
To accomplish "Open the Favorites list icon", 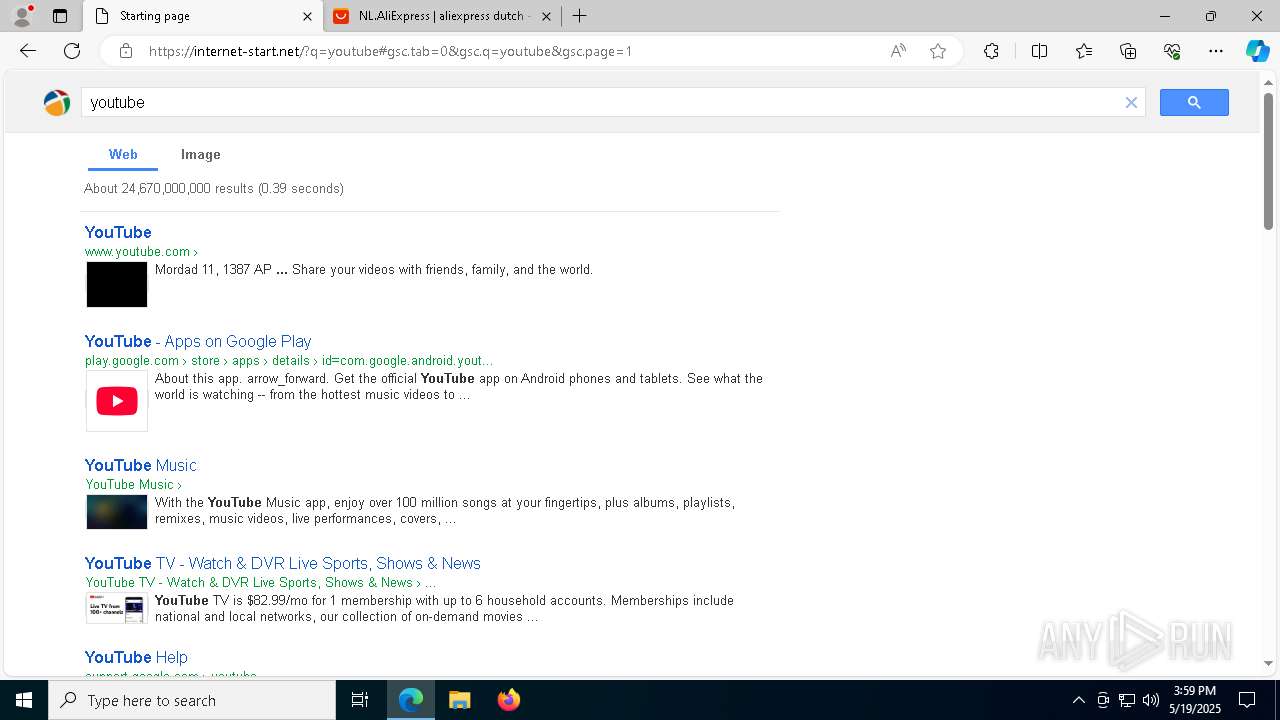I will pos(1084,51).
